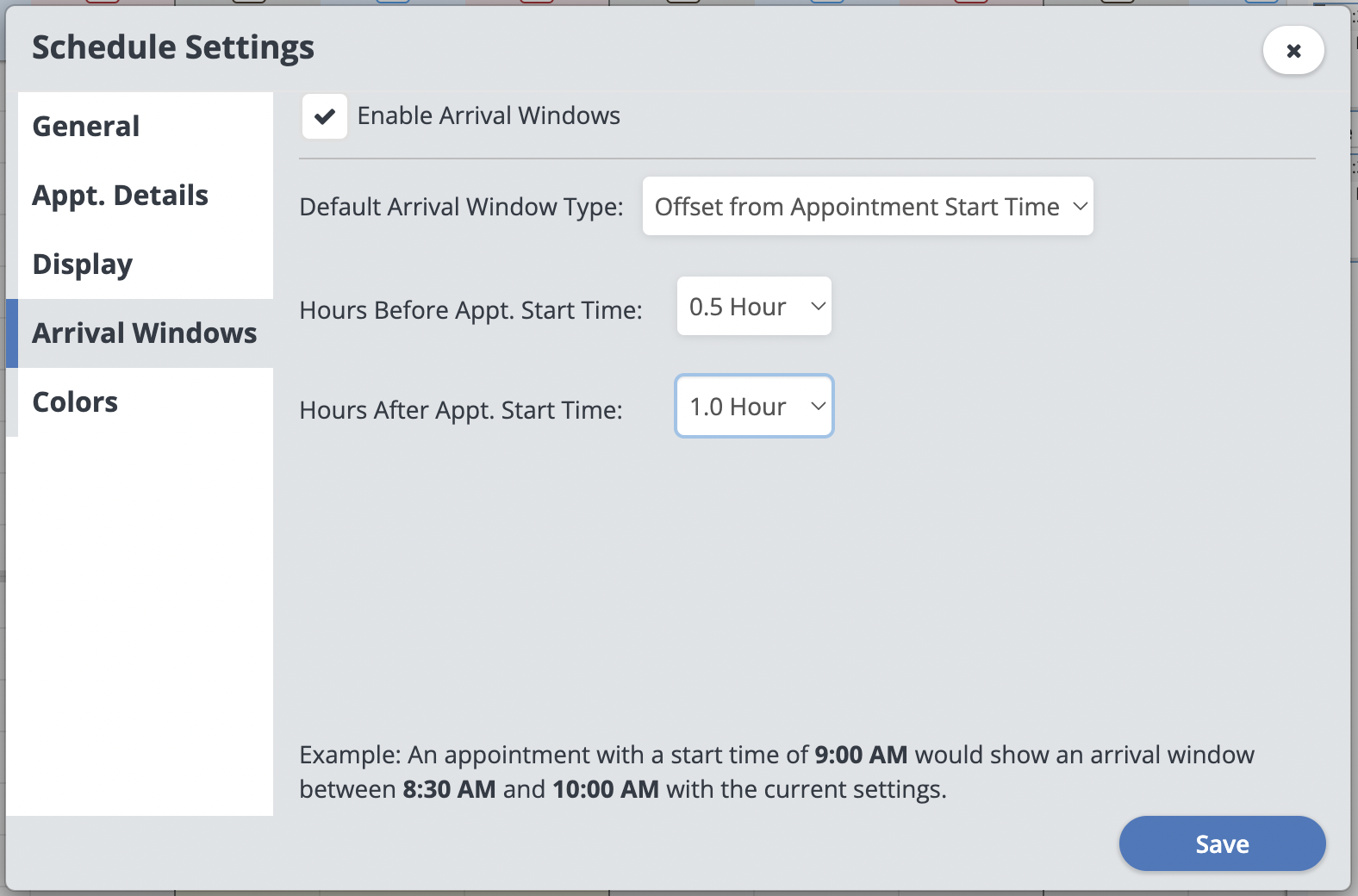Screen dimensions: 1358x896
Task: Close the Schedule Settings dialog
Action: [1293, 51]
